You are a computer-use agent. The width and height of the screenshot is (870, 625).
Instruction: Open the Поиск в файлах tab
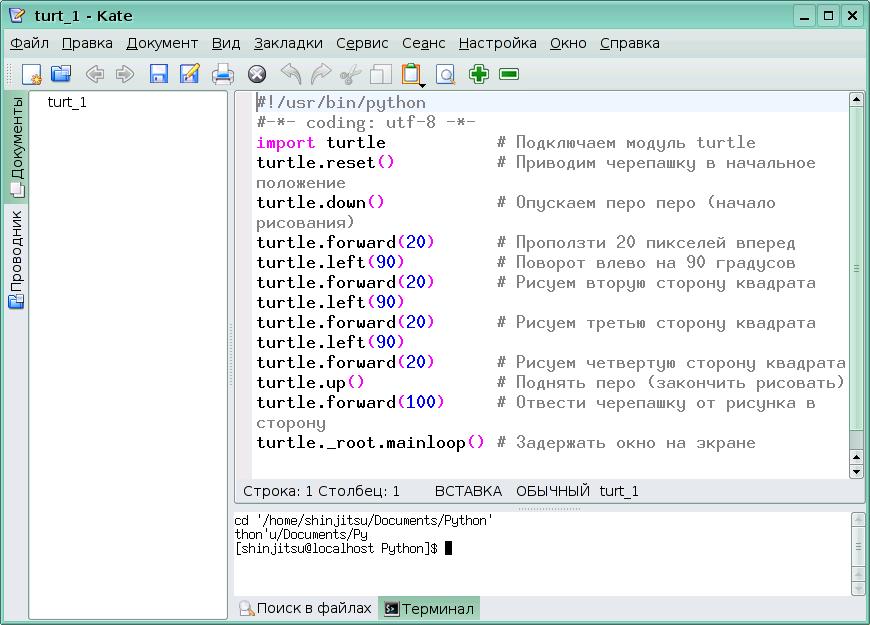305,608
